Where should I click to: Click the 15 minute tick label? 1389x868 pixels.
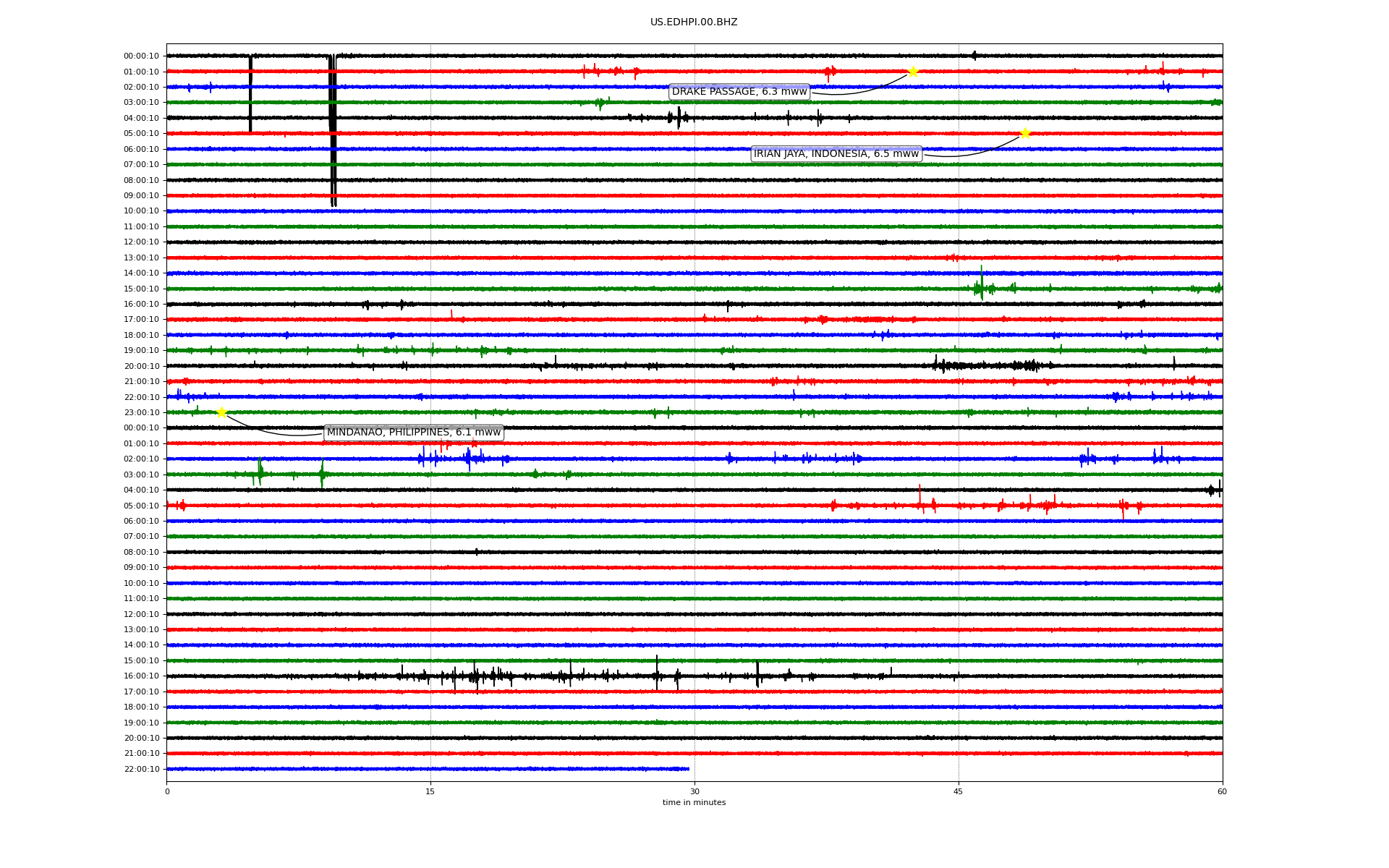[430, 791]
